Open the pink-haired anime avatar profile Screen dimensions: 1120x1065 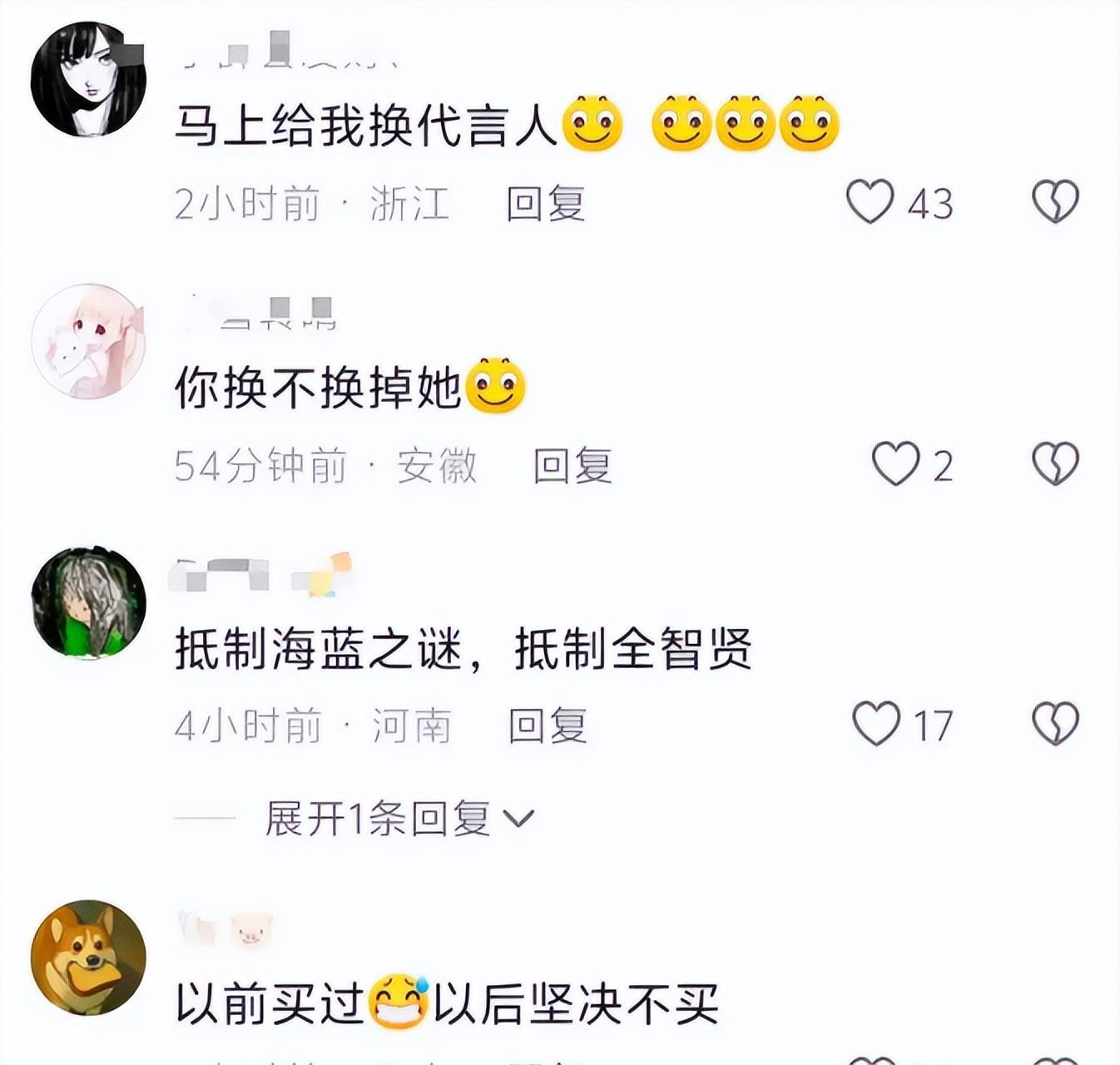tap(88, 341)
